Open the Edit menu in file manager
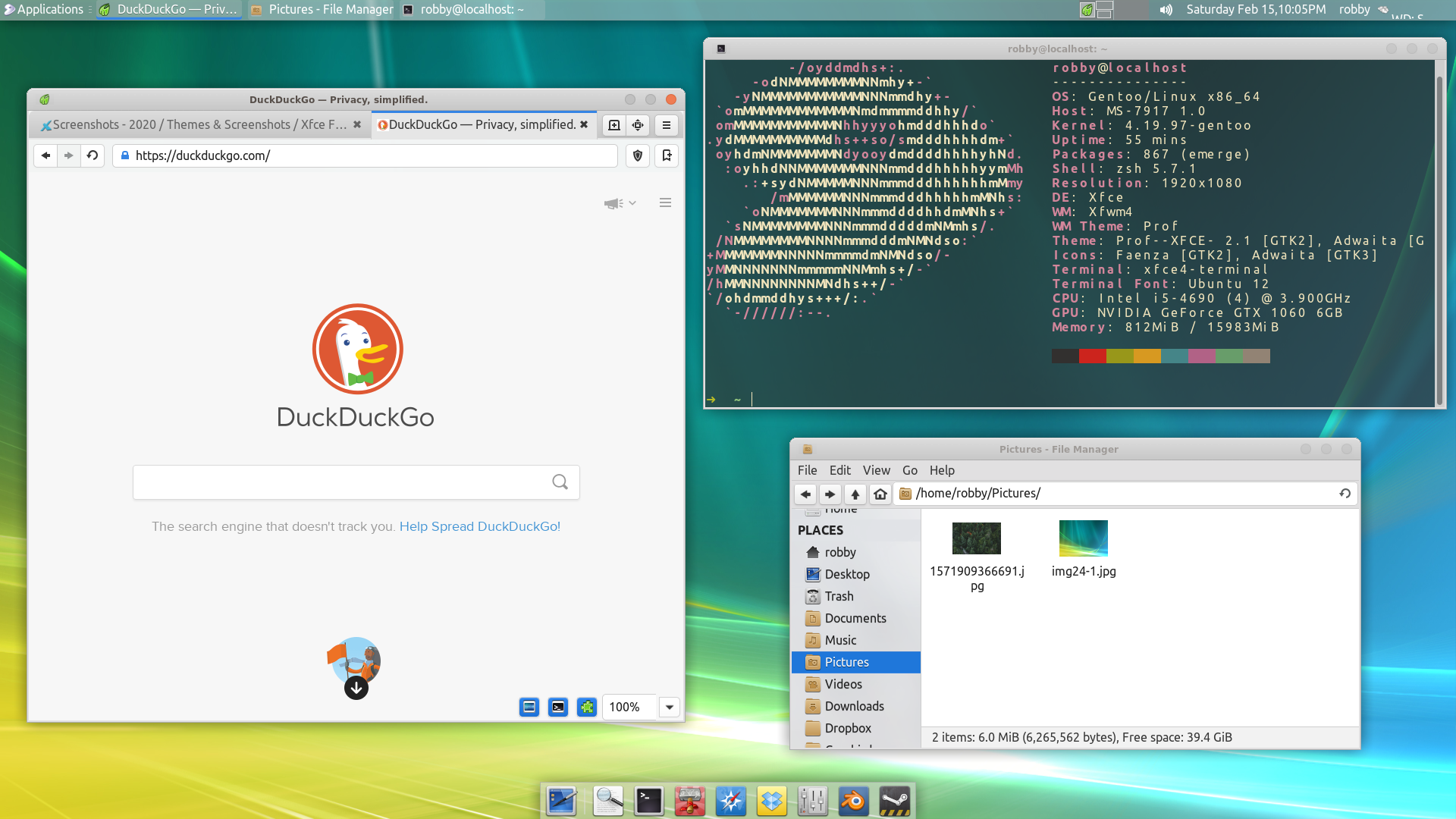This screenshot has height=819, width=1456. point(839,470)
